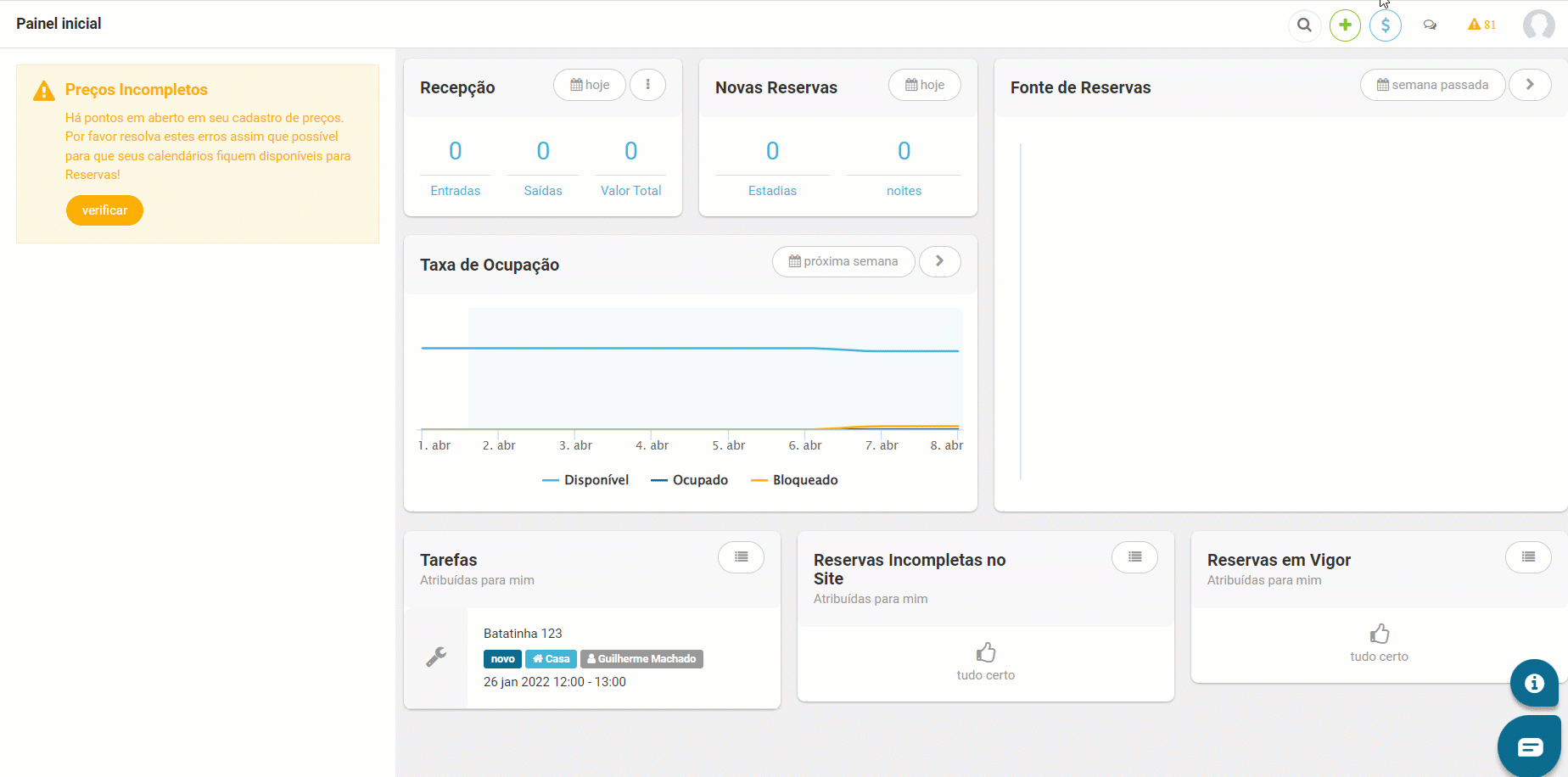Open the Tarefas list view icon
Viewport: 1568px width, 777px height.
tap(741, 557)
